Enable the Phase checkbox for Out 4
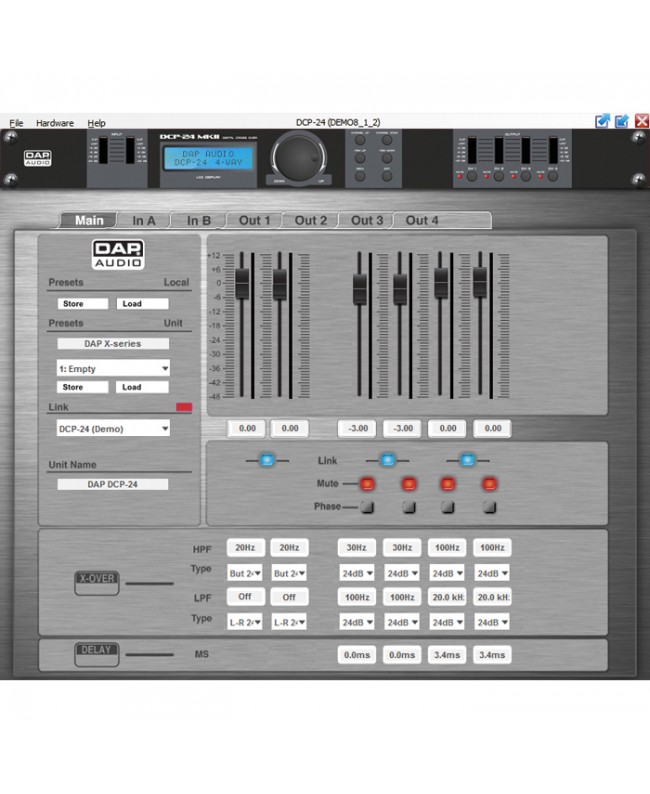Viewport: 650px width, 794px height. point(490,507)
